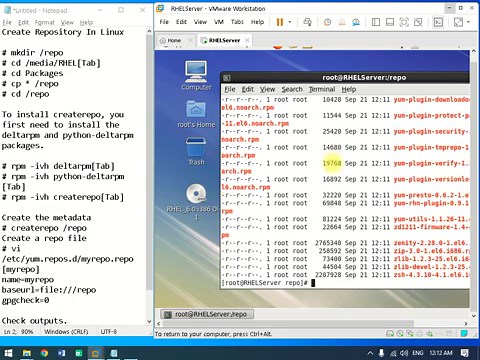Click the VMware vertical scrollbar down arrow

[473, 315]
